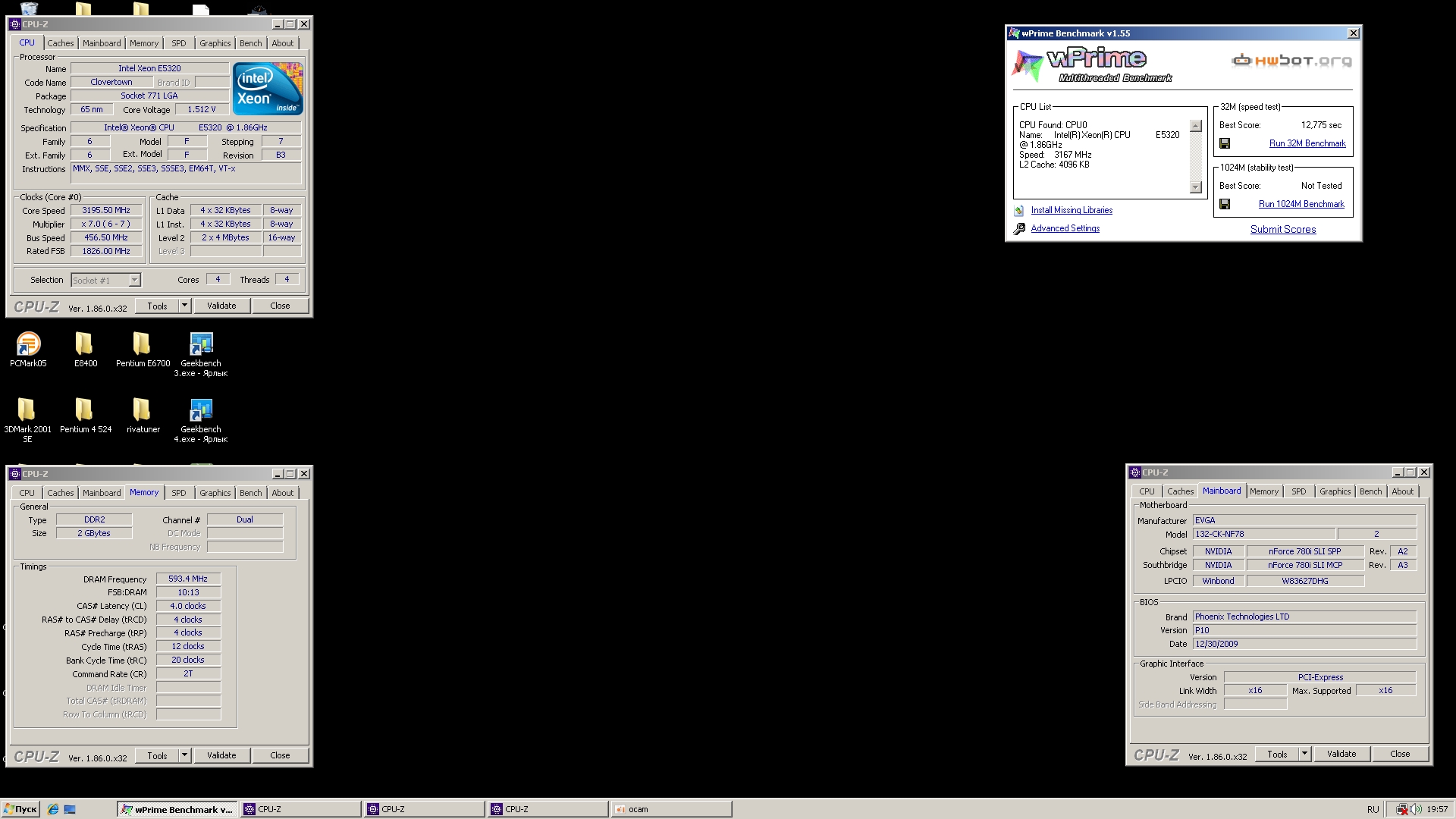Expand Tools dropdown arrow in top CPU-Z
The image size is (1456, 819).
pyautogui.click(x=184, y=306)
